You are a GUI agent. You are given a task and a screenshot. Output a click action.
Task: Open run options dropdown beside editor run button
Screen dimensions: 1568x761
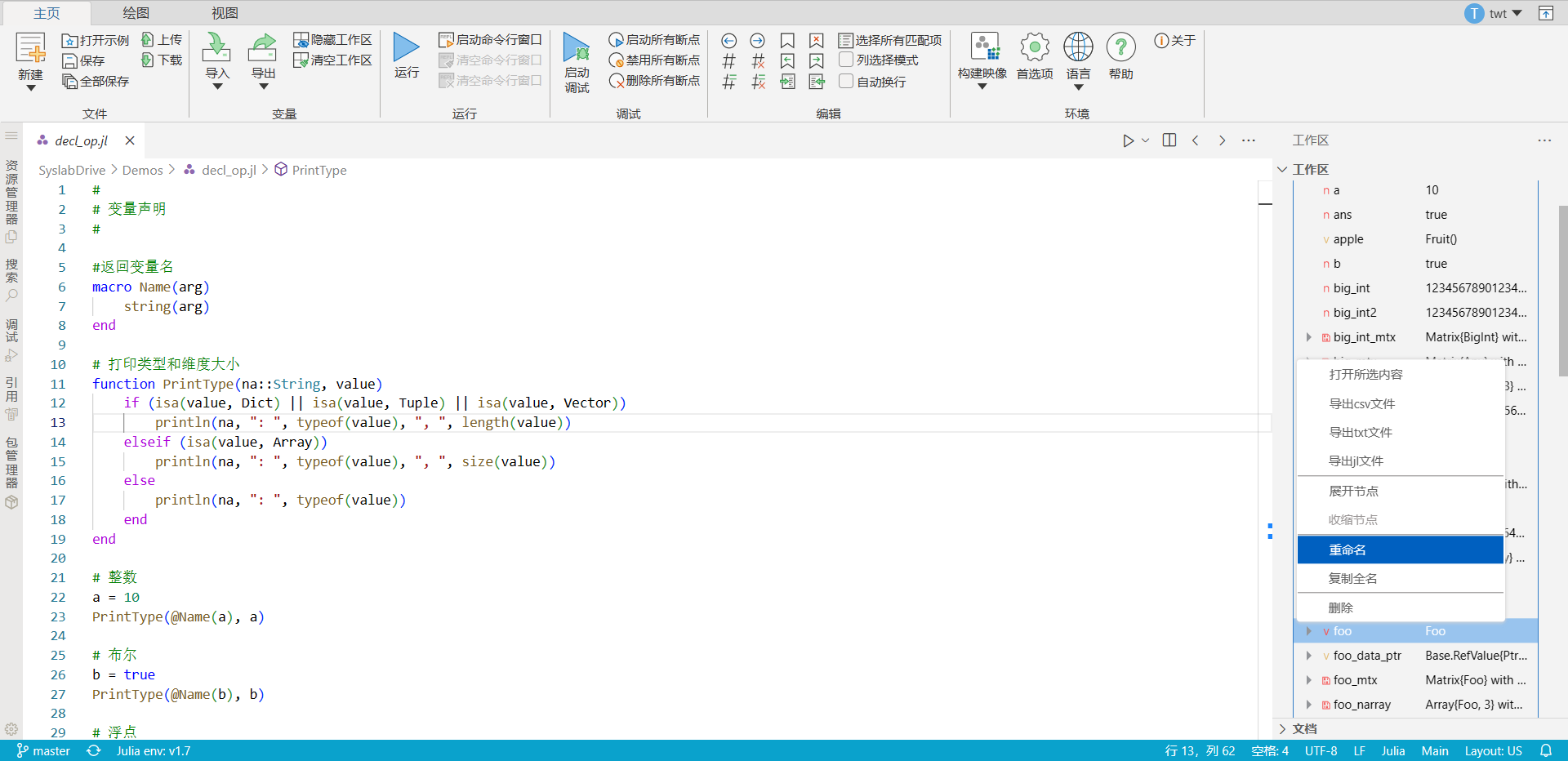(1145, 140)
